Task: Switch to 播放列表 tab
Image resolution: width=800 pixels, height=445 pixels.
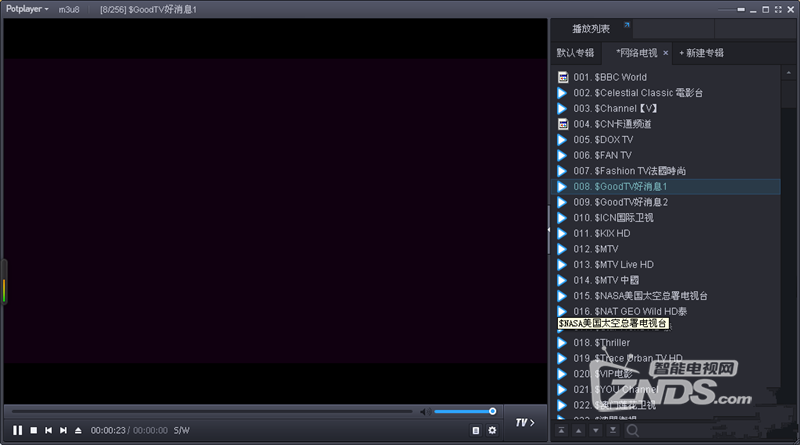Action: (591, 29)
